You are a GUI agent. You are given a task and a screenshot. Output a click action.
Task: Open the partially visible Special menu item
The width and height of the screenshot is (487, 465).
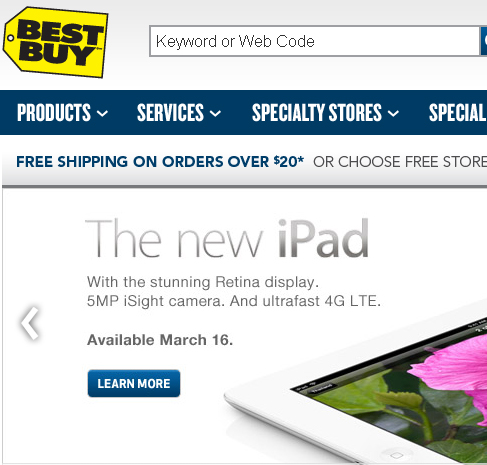(x=458, y=113)
